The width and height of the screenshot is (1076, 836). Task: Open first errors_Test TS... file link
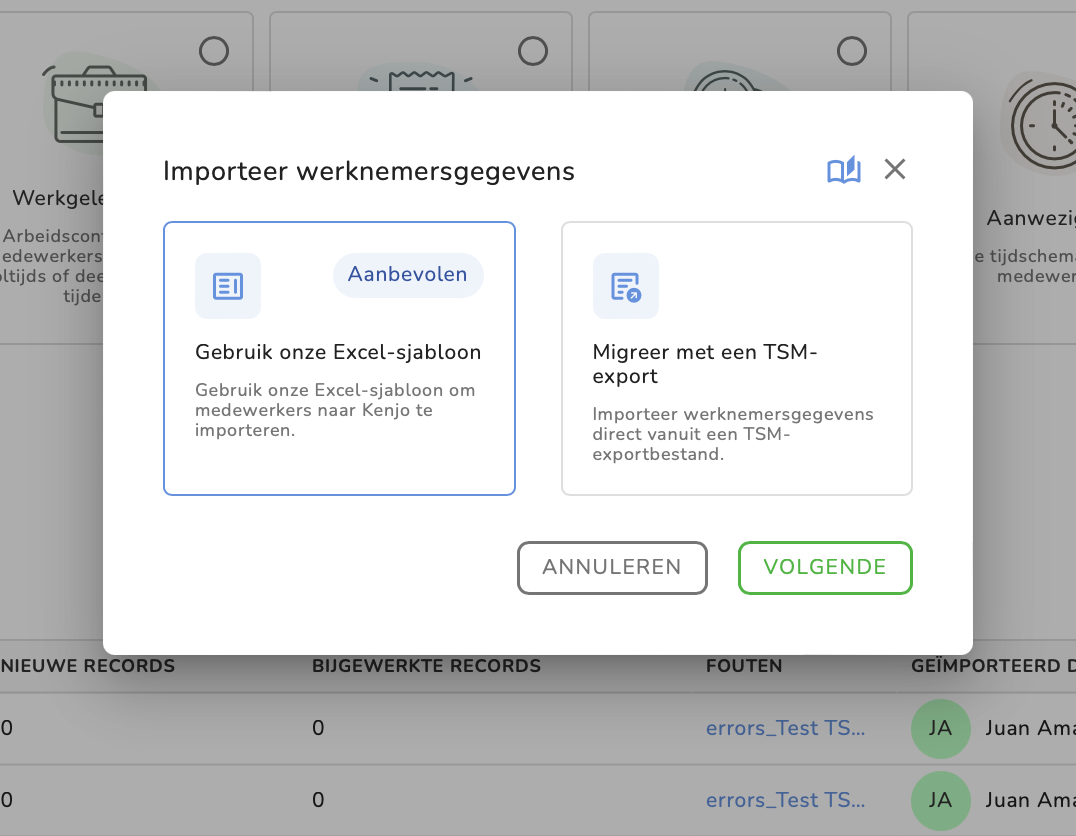[786, 728]
